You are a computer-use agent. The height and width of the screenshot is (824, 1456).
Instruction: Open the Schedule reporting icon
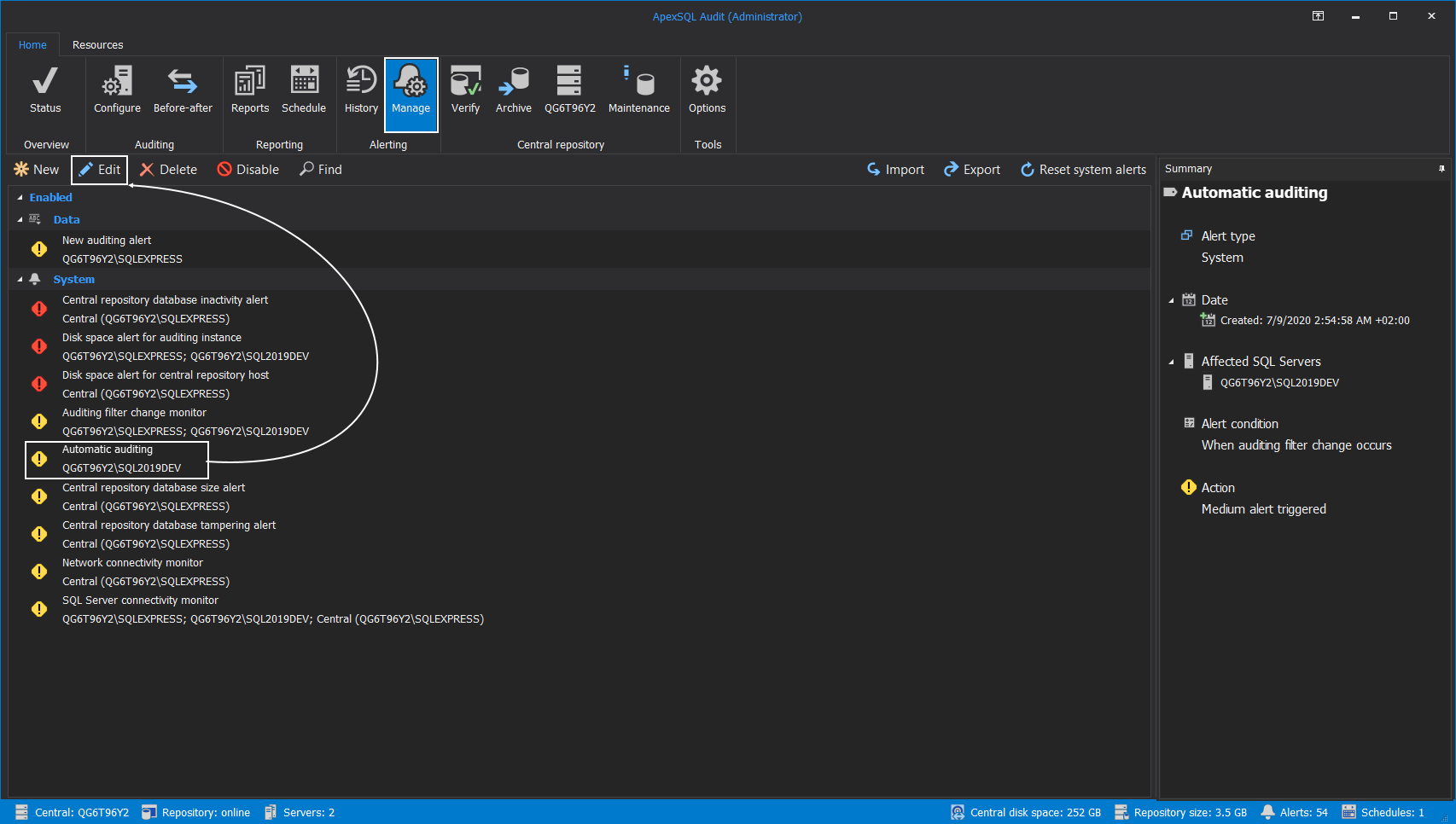[304, 90]
